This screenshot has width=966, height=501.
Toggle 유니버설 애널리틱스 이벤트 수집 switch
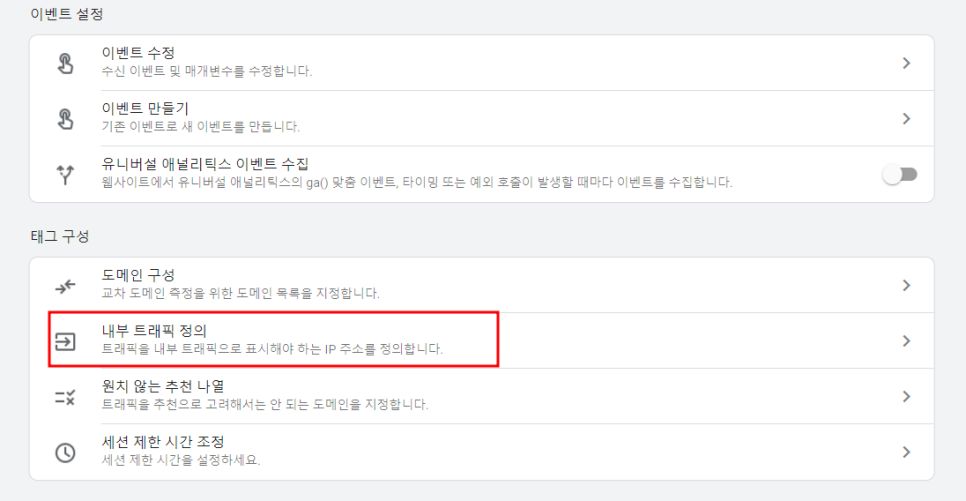[x=900, y=174]
